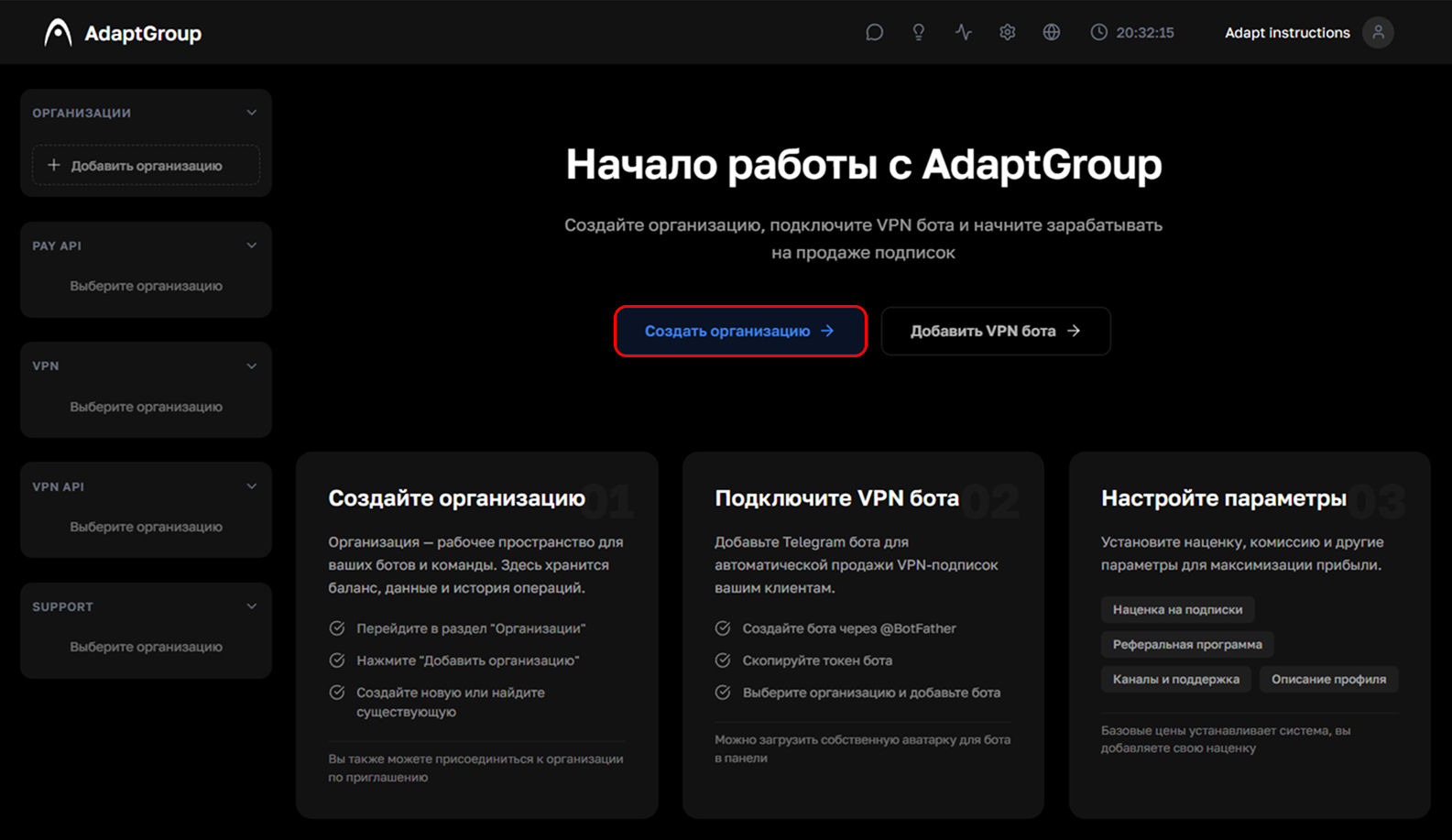The image size is (1452, 840).
Task: Click the globe language icon
Action: coord(1052,33)
